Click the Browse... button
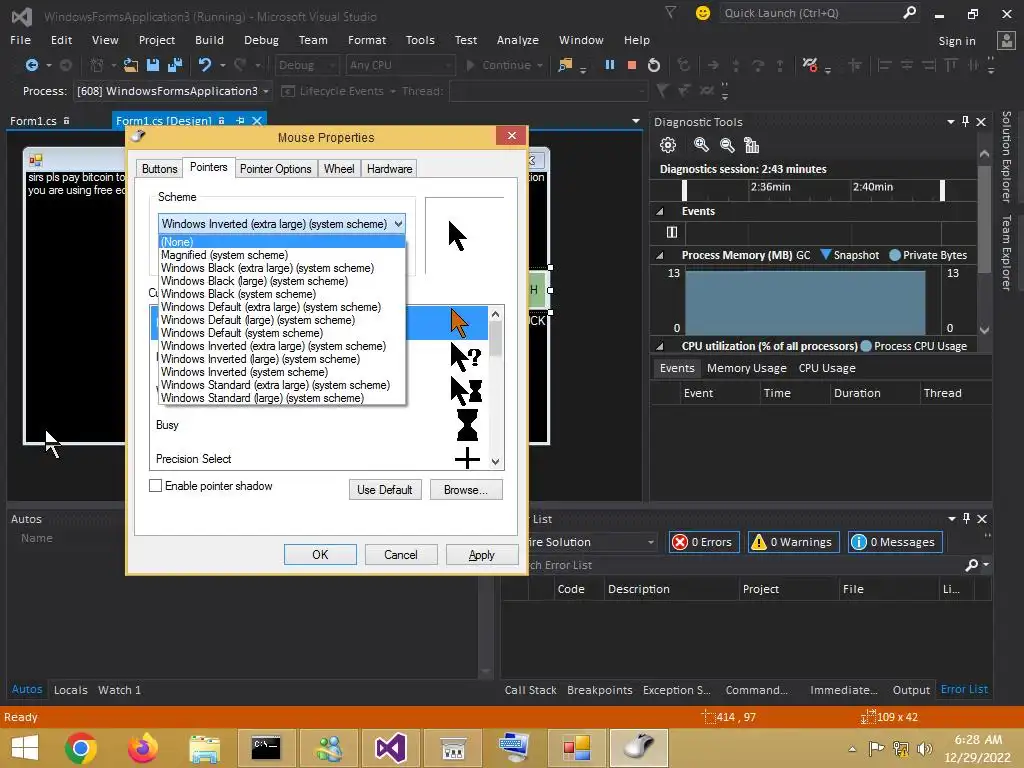 click(466, 490)
